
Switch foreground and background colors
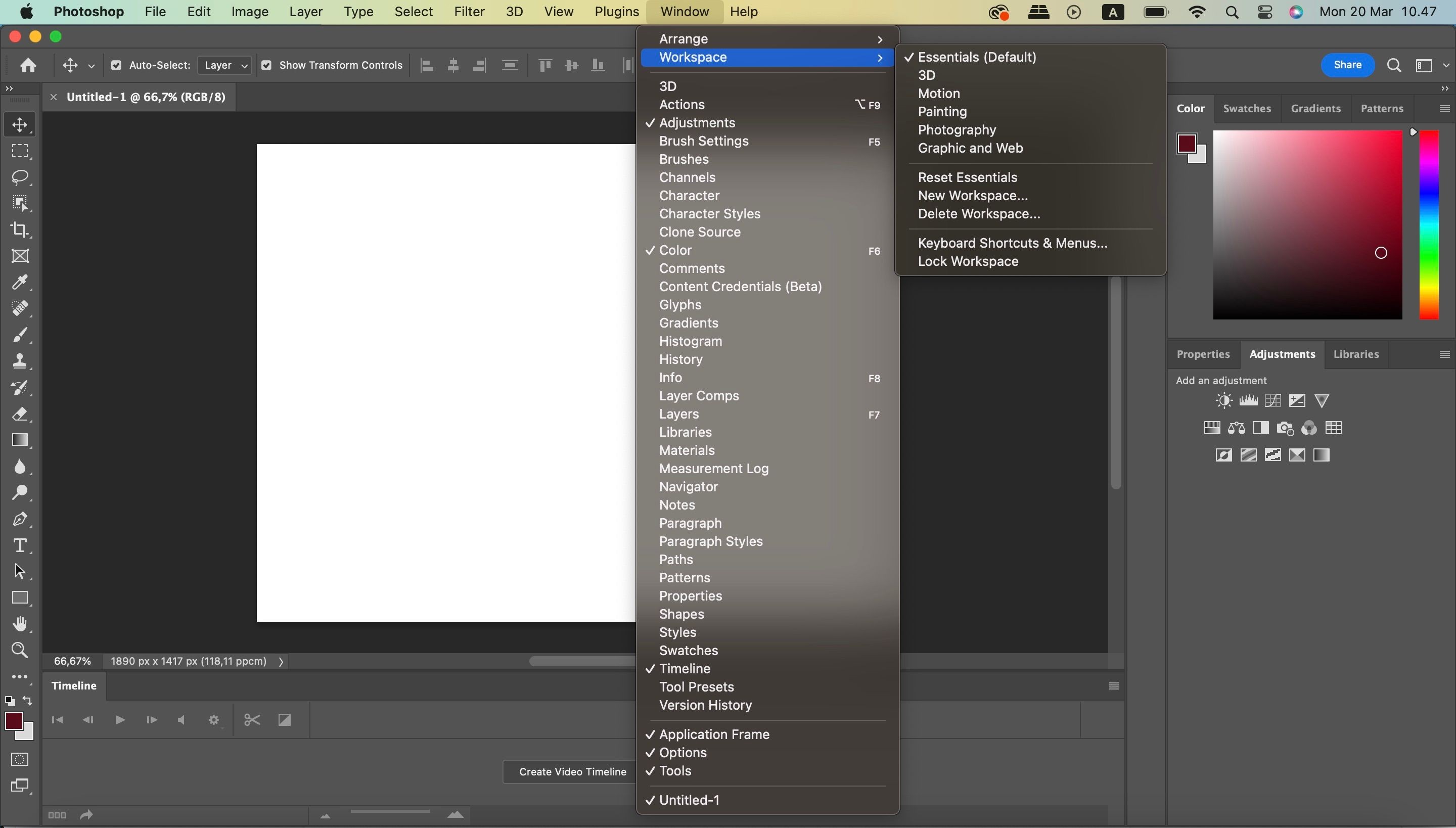(x=27, y=701)
